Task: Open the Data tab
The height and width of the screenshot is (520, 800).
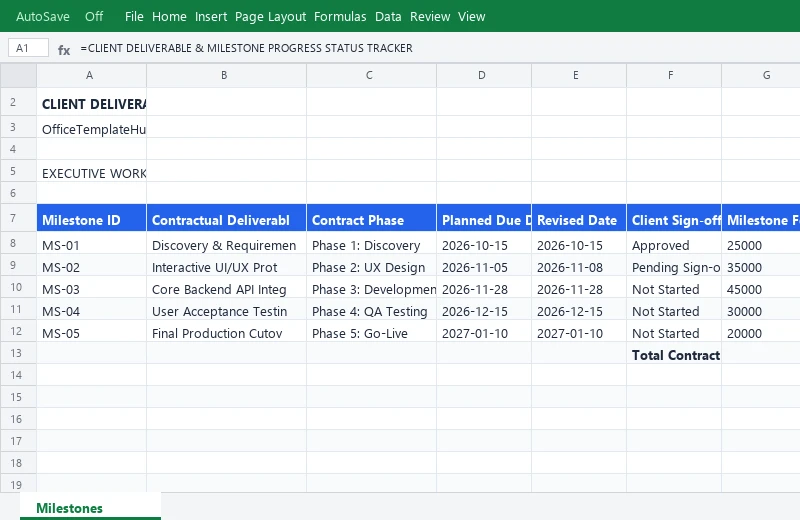Action: [x=388, y=16]
